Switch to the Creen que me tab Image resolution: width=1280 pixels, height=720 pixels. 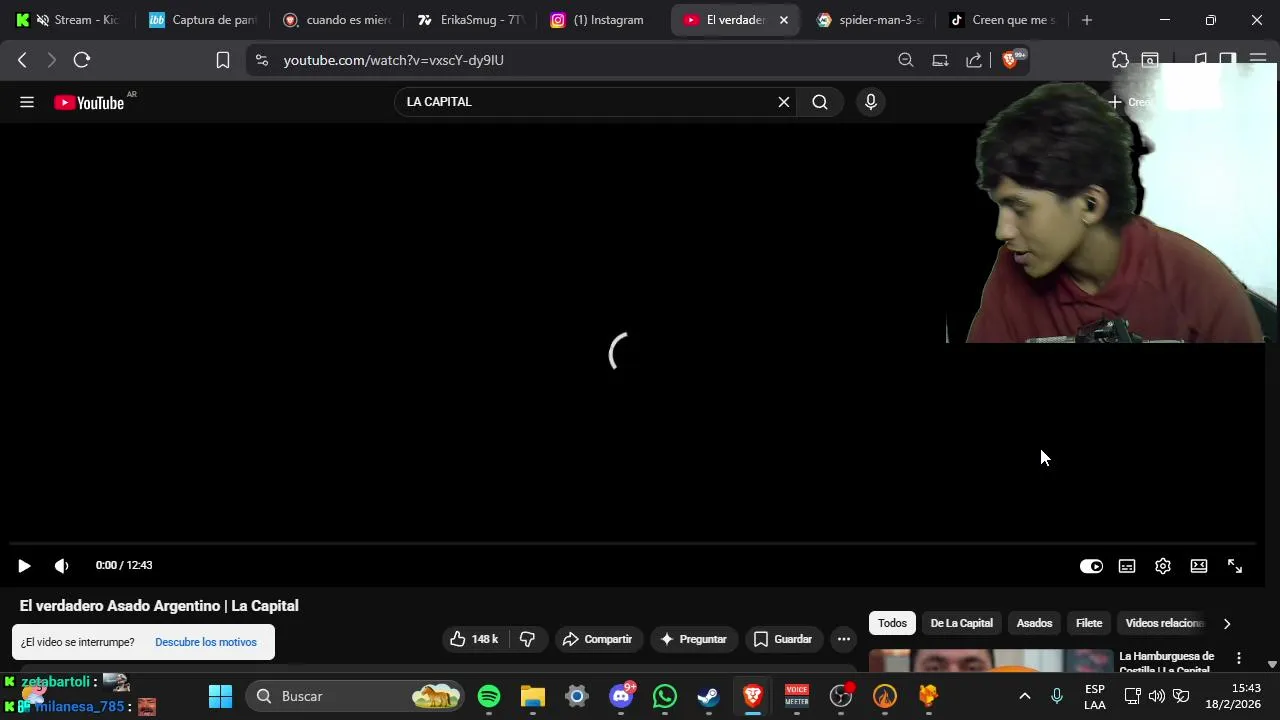[x=1003, y=20]
